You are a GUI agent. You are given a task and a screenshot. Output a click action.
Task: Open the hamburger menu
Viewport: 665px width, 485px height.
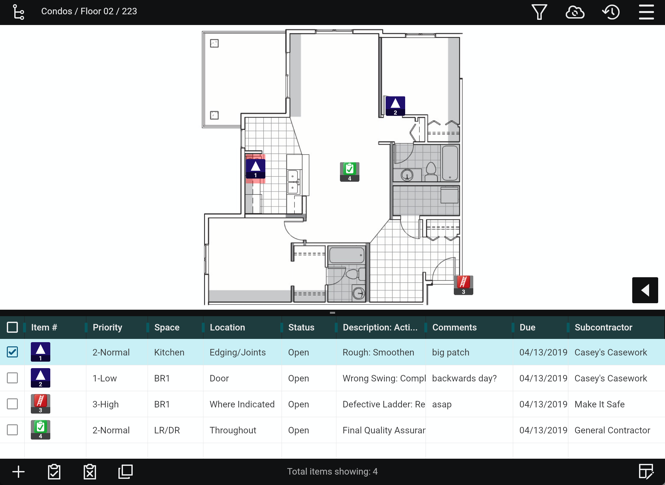point(646,12)
